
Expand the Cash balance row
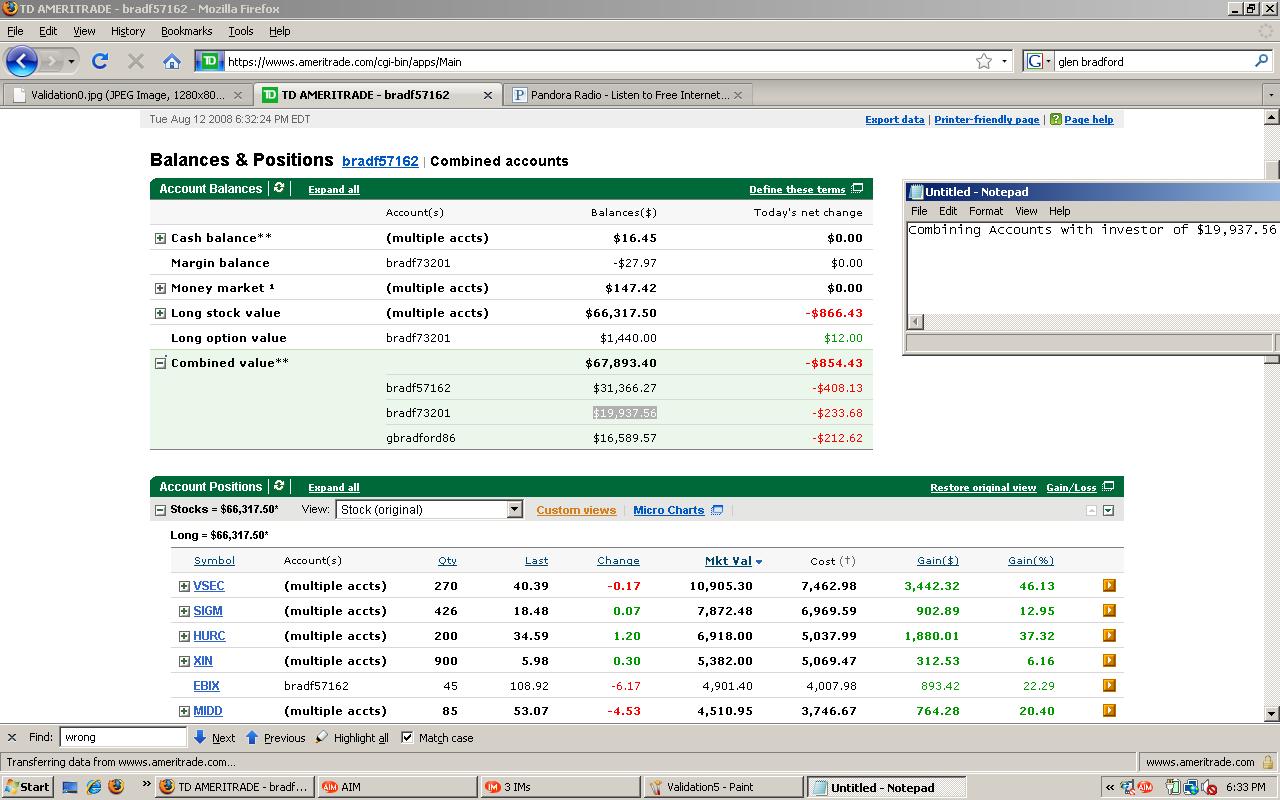[x=160, y=238]
